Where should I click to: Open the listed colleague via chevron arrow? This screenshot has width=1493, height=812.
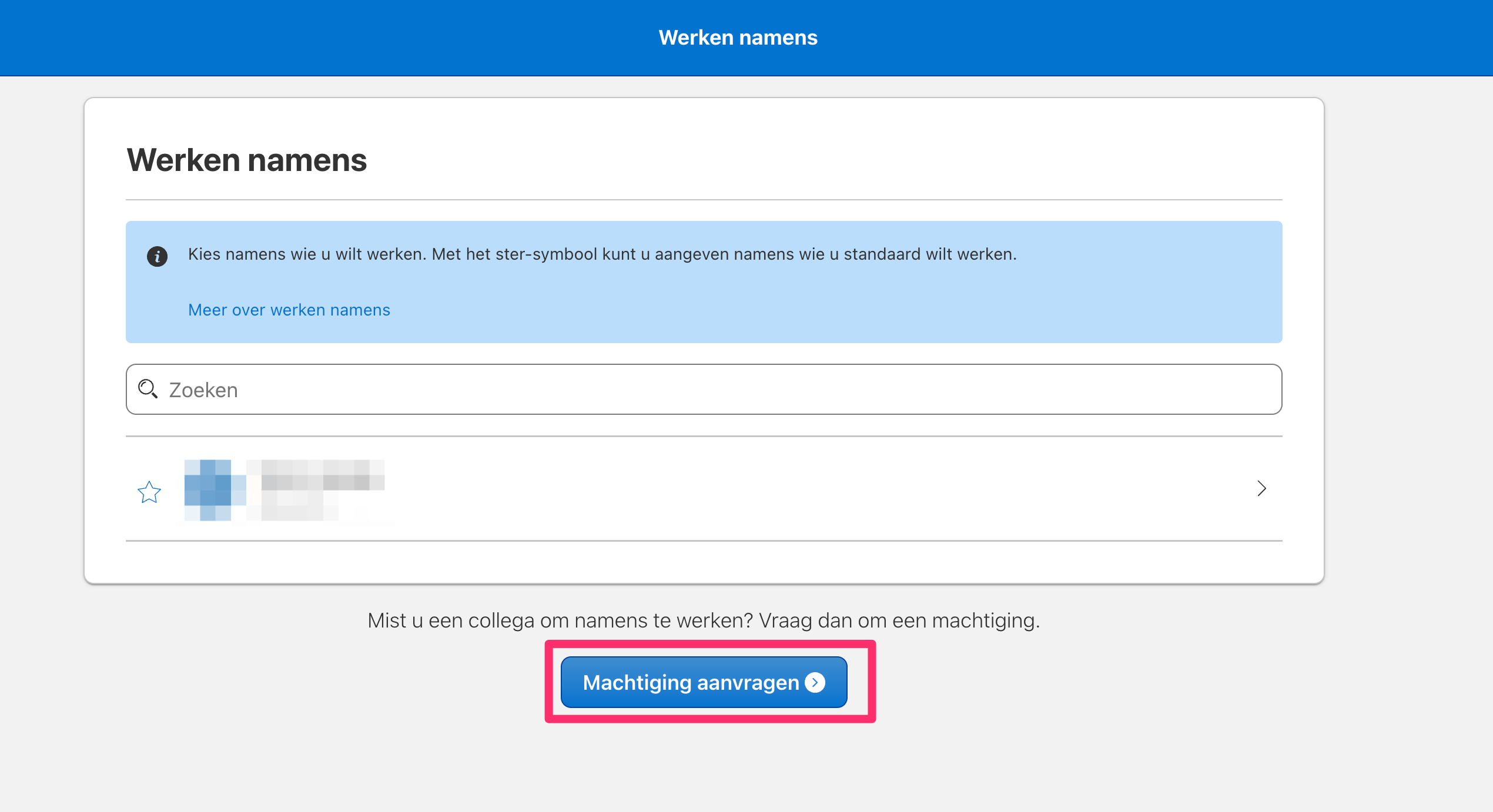tap(1261, 488)
